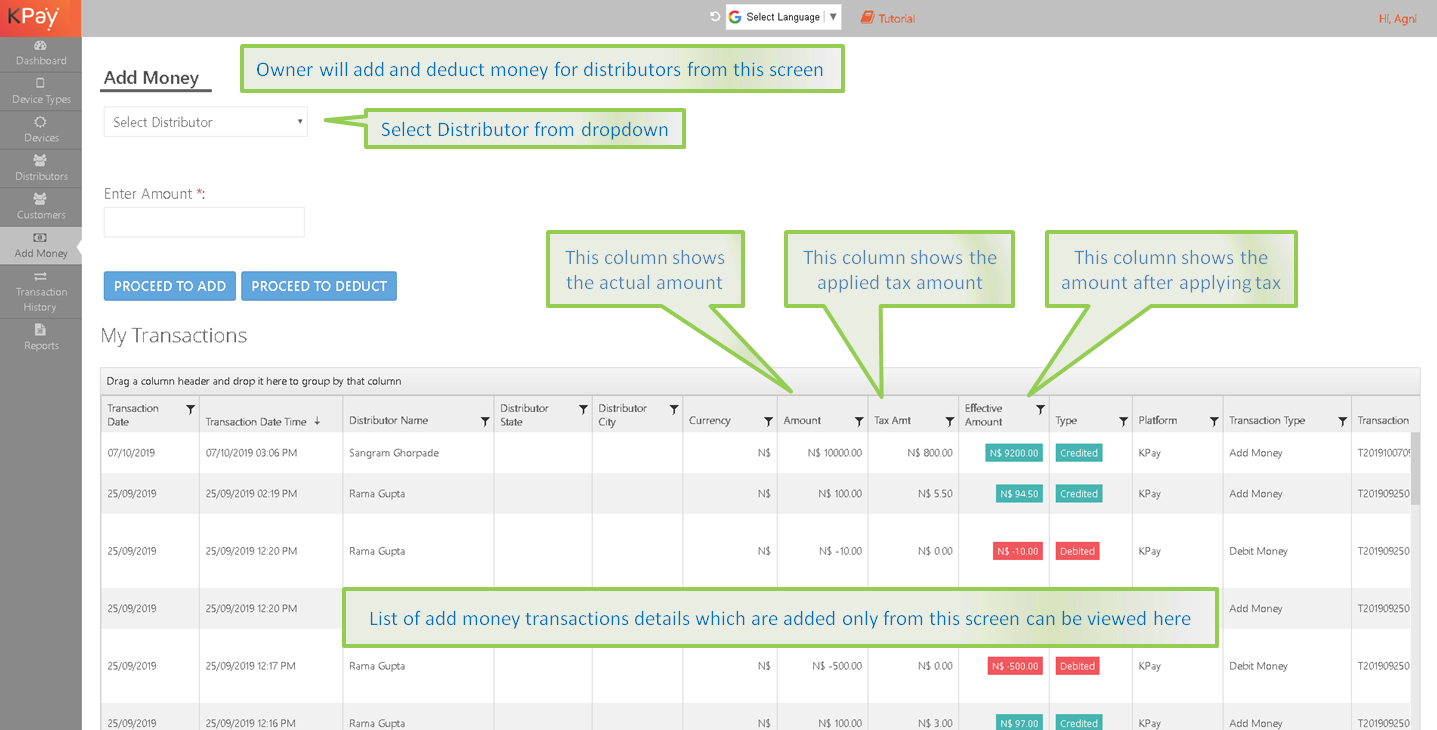The width and height of the screenshot is (1437, 730).
Task: Filter the Tax Amt column
Action: (x=949, y=421)
